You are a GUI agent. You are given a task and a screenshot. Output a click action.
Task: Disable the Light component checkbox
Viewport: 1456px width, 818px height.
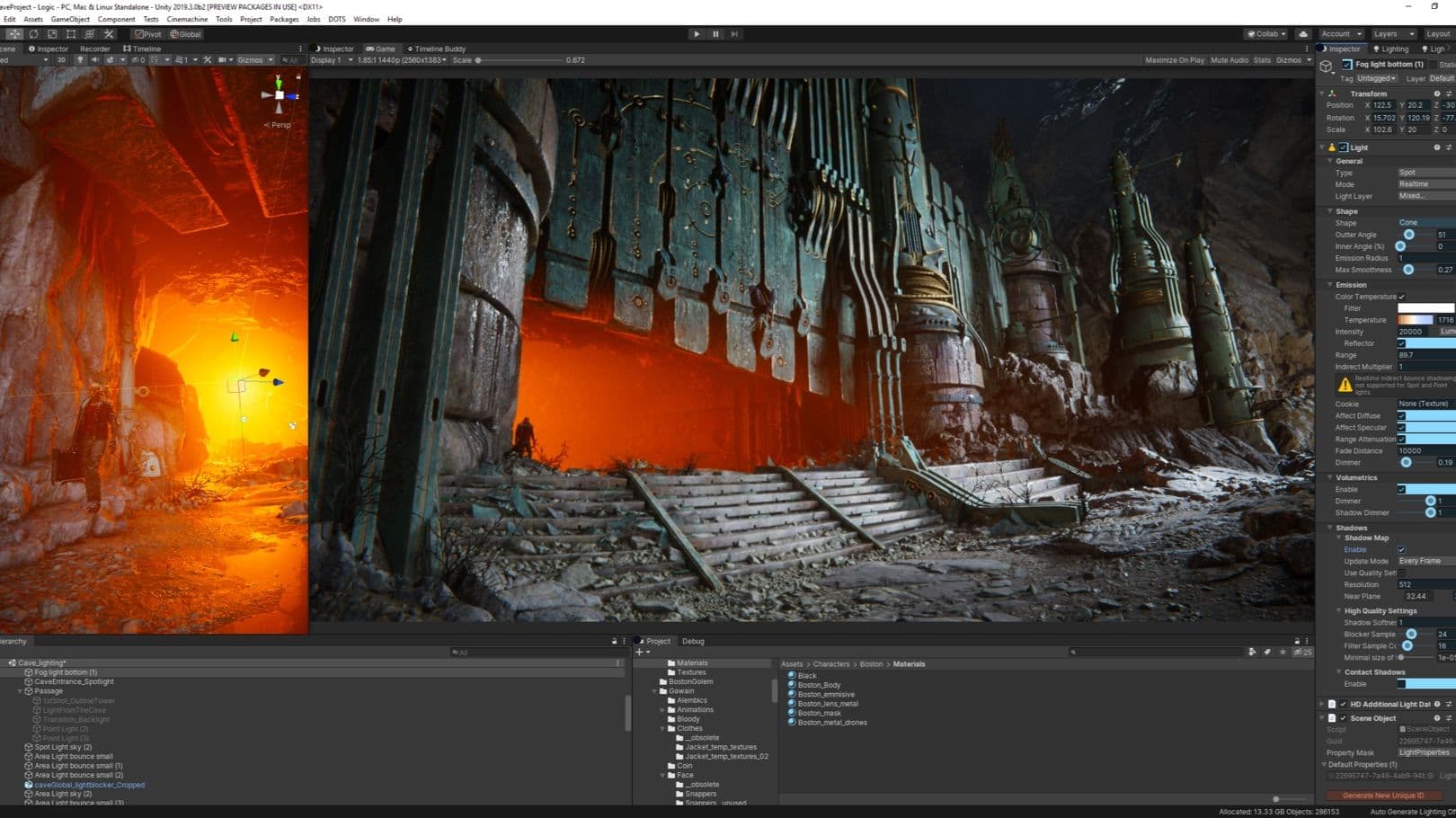[x=1344, y=147]
